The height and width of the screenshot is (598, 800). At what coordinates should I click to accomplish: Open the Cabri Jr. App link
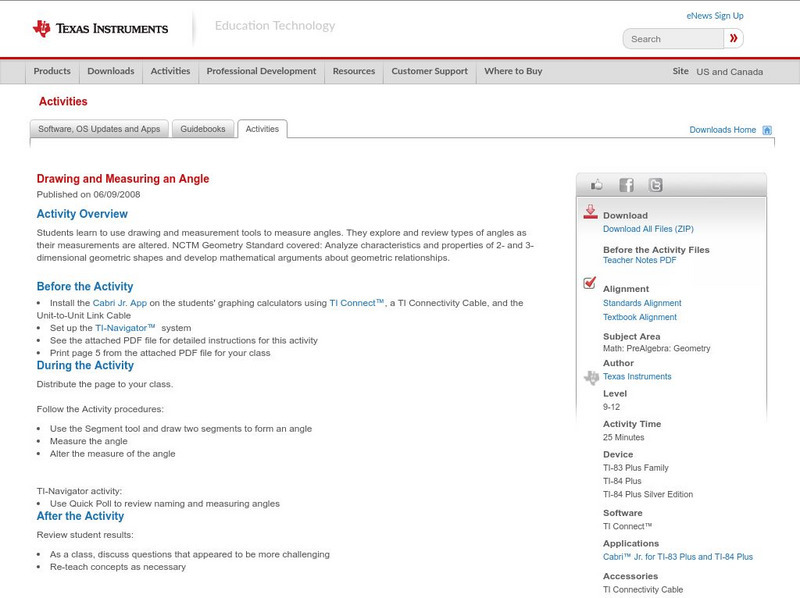click(x=119, y=303)
